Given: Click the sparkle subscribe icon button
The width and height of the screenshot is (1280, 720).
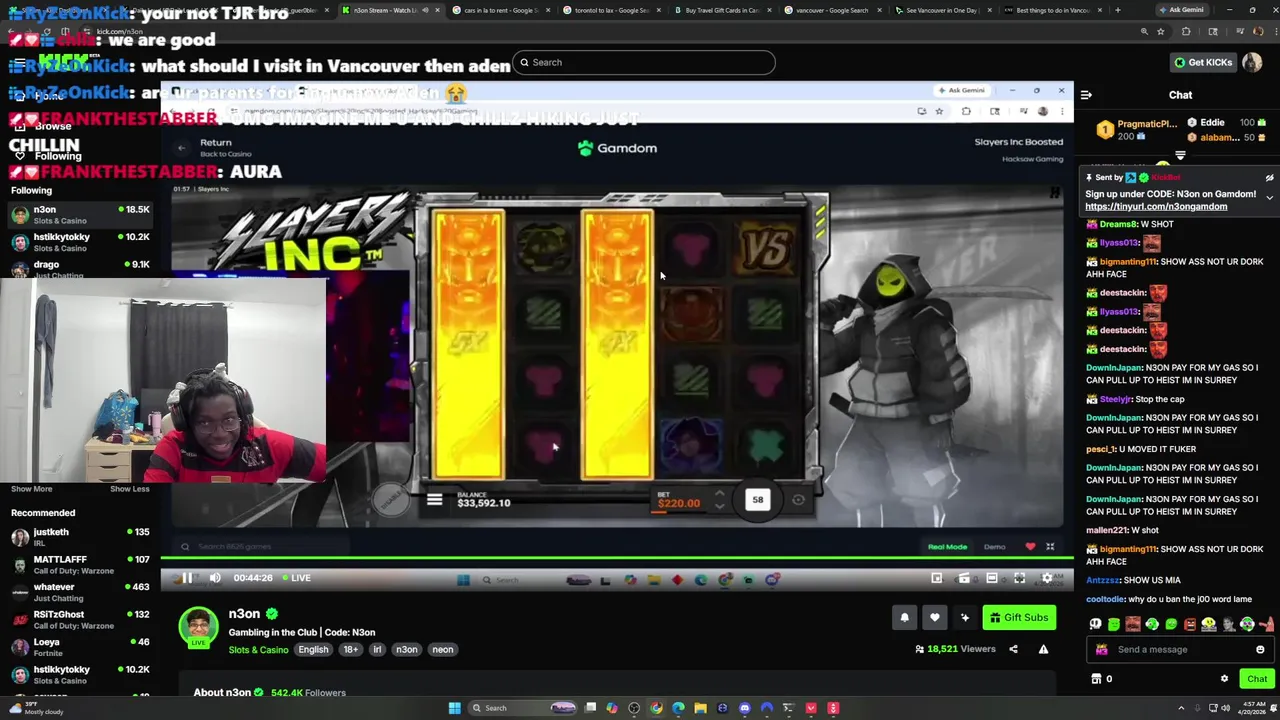Looking at the screenshot, I should (x=964, y=618).
